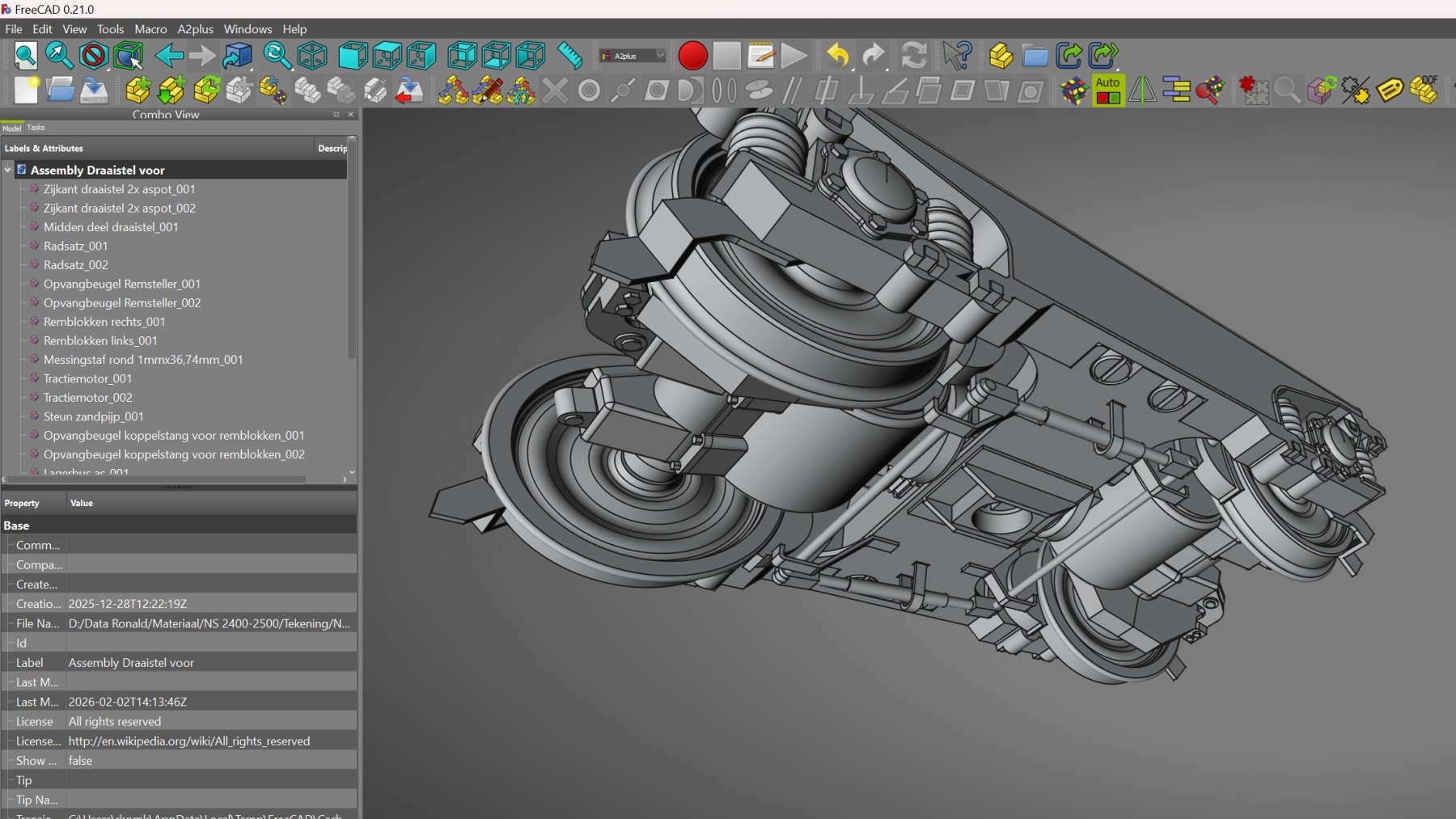The width and height of the screenshot is (1456, 819).
Task: Click the open document folder icon
Action: [x=60, y=91]
